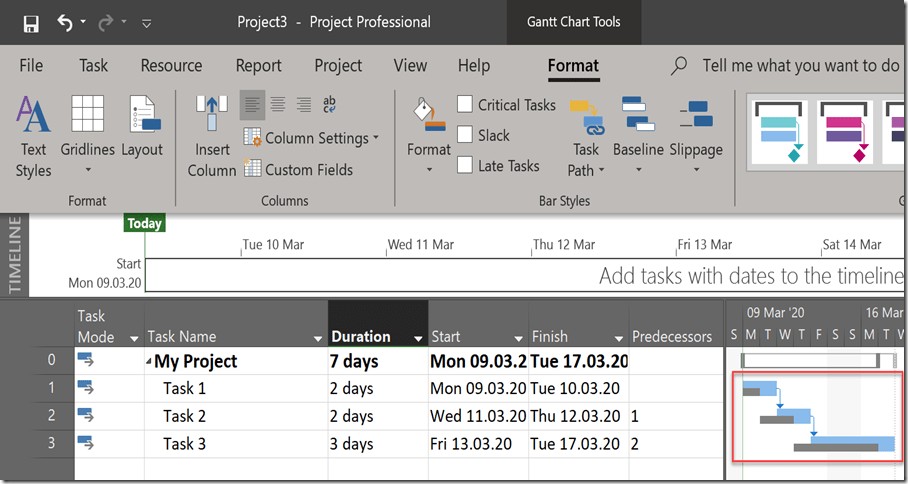Image resolution: width=908 pixels, height=484 pixels.
Task: Enable the Critical Tasks checkbox
Action: coord(465,105)
